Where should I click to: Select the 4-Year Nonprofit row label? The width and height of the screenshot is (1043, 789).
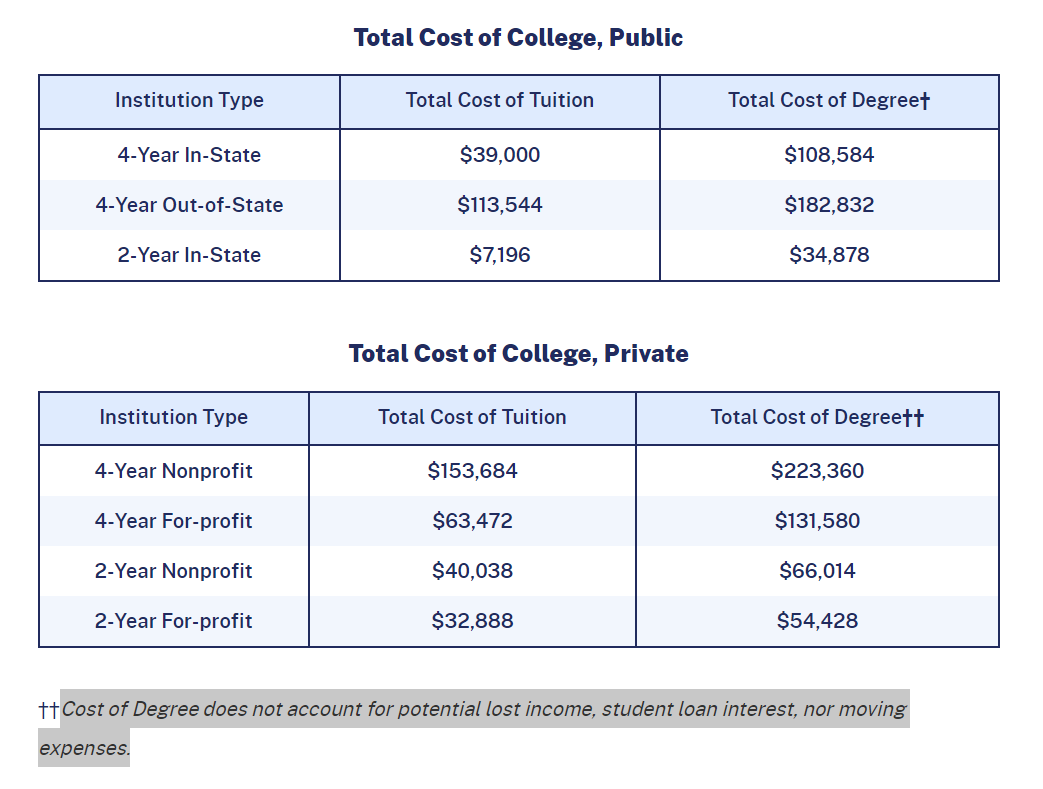point(174,471)
